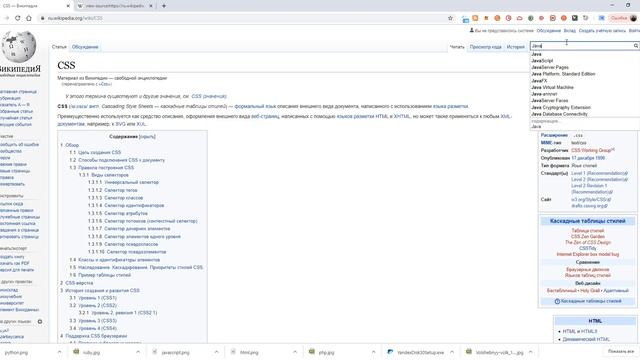Switch to the 'Статья' tab
This screenshot has width=640, height=360.
coord(59,47)
